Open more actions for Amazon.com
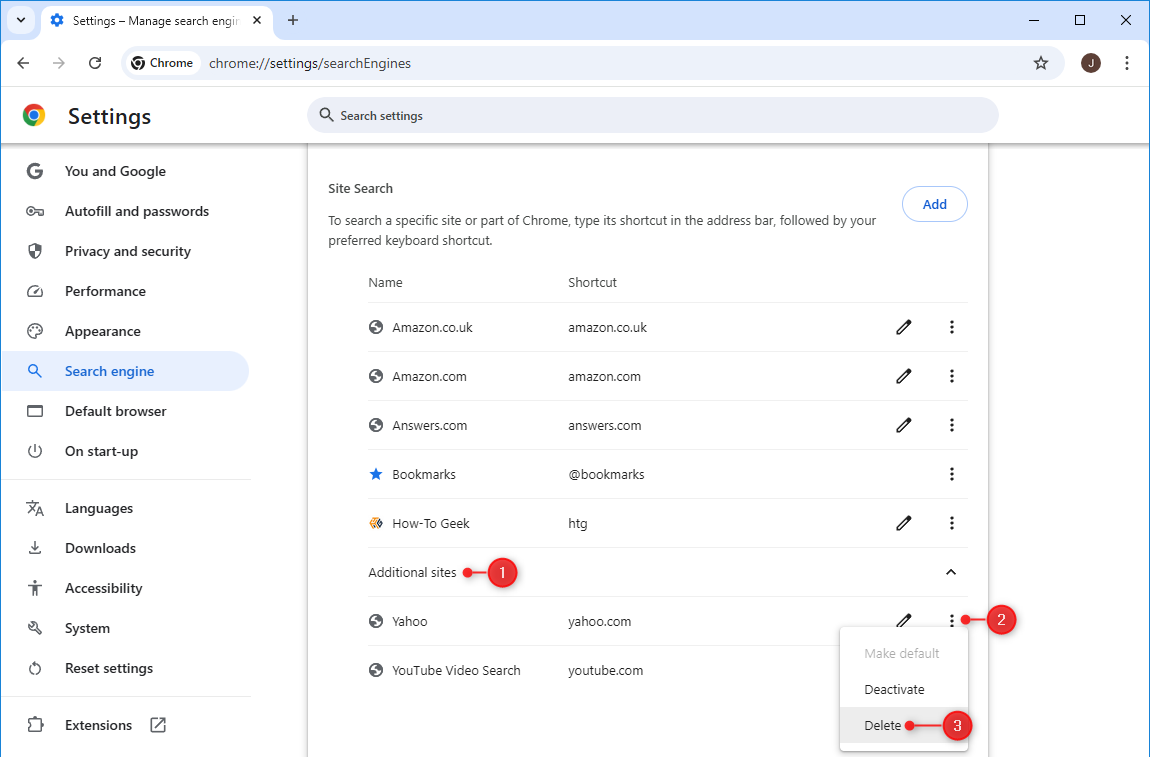Image resolution: width=1150 pixels, height=757 pixels. click(952, 376)
